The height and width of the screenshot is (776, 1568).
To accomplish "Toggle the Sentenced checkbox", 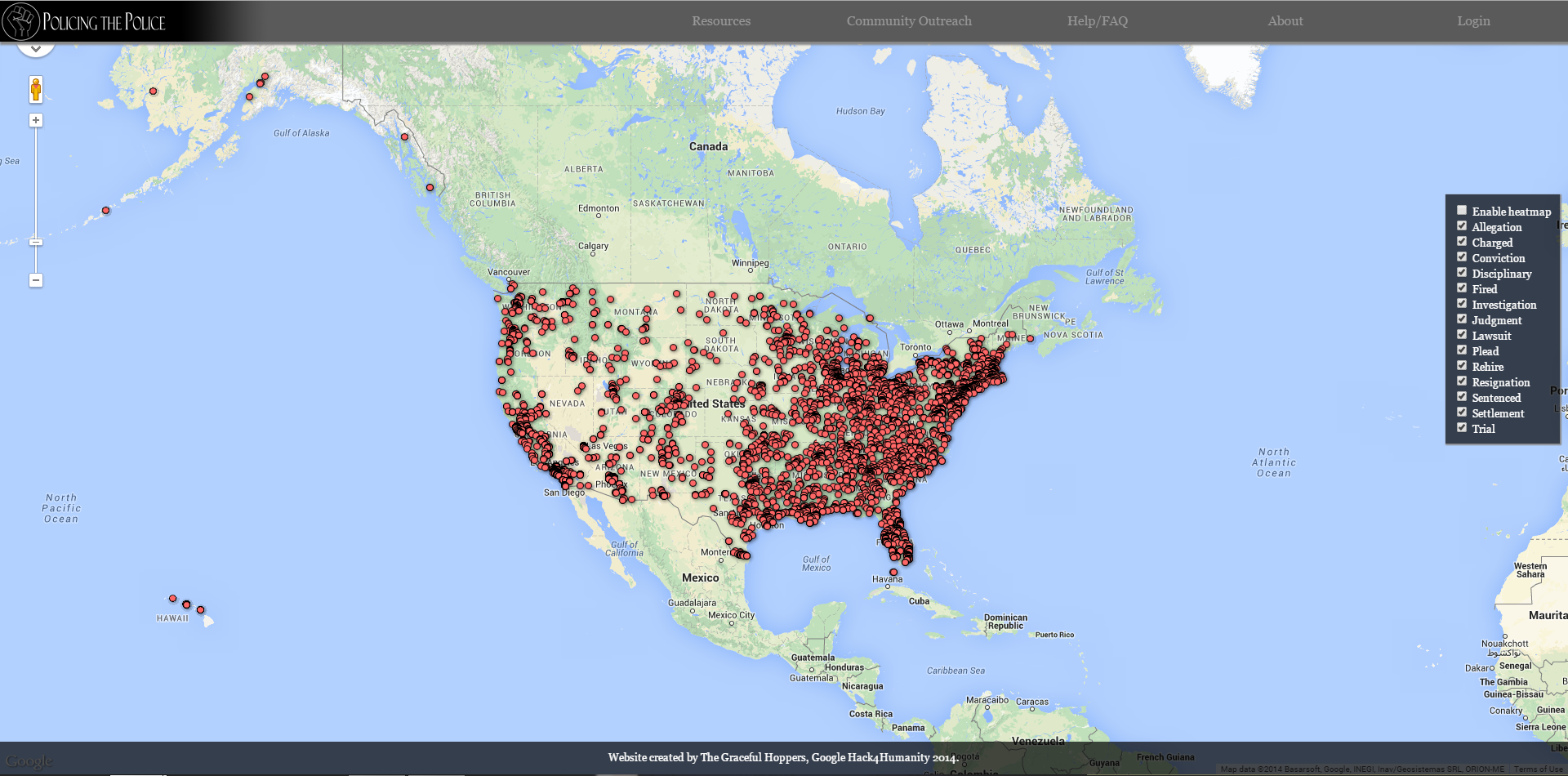I will (x=1462, y=396).
